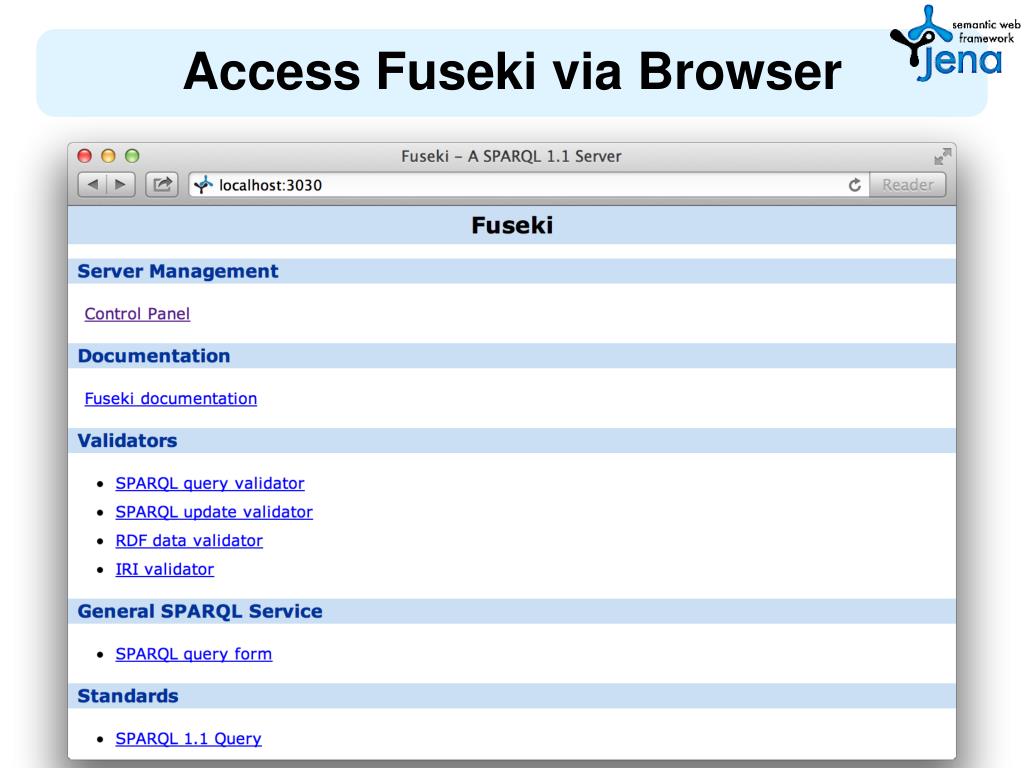Screen dimensions: 1024x768
Task: Click the browser forward arrow button
Action: (x=121, y=185)
